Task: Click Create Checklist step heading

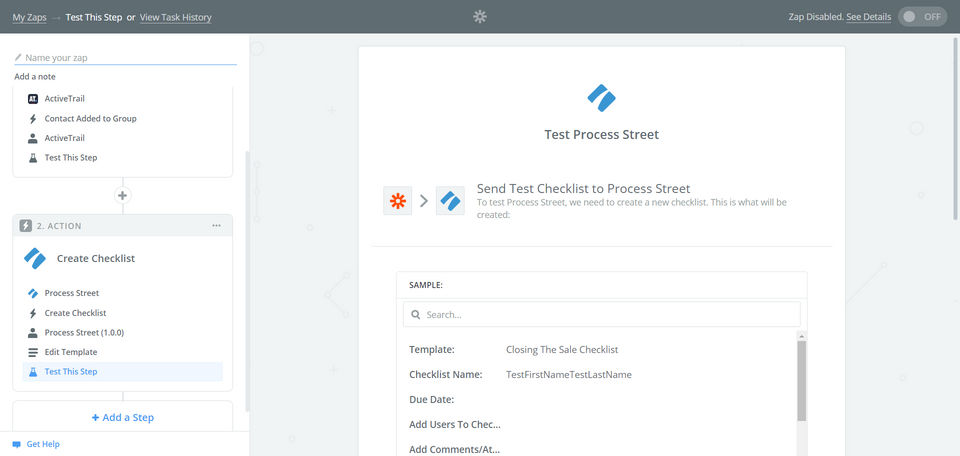Action: [96, 258]
